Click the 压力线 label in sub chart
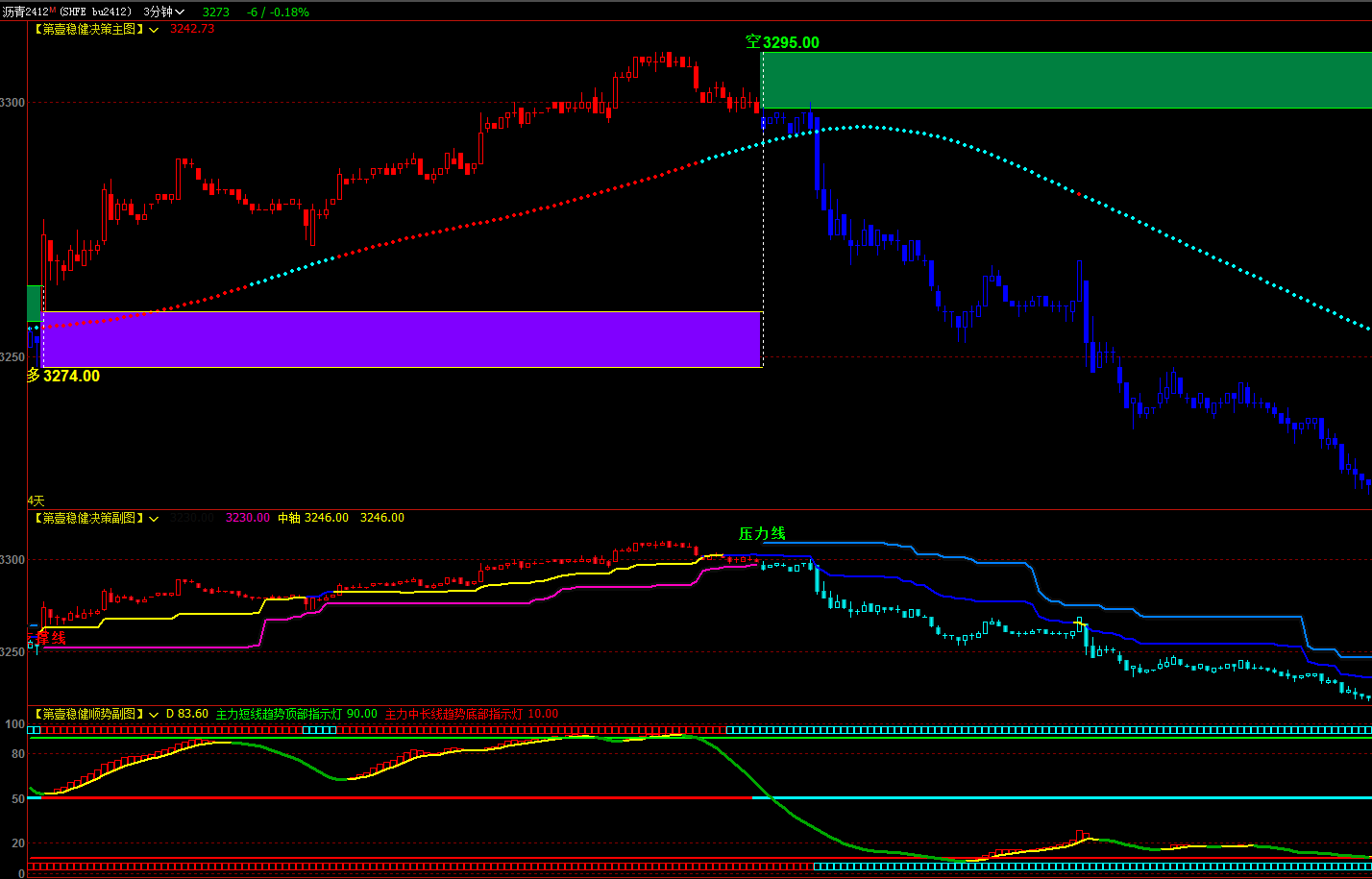This screenshot has width=1372, height=879. click(x=762, y=533)
